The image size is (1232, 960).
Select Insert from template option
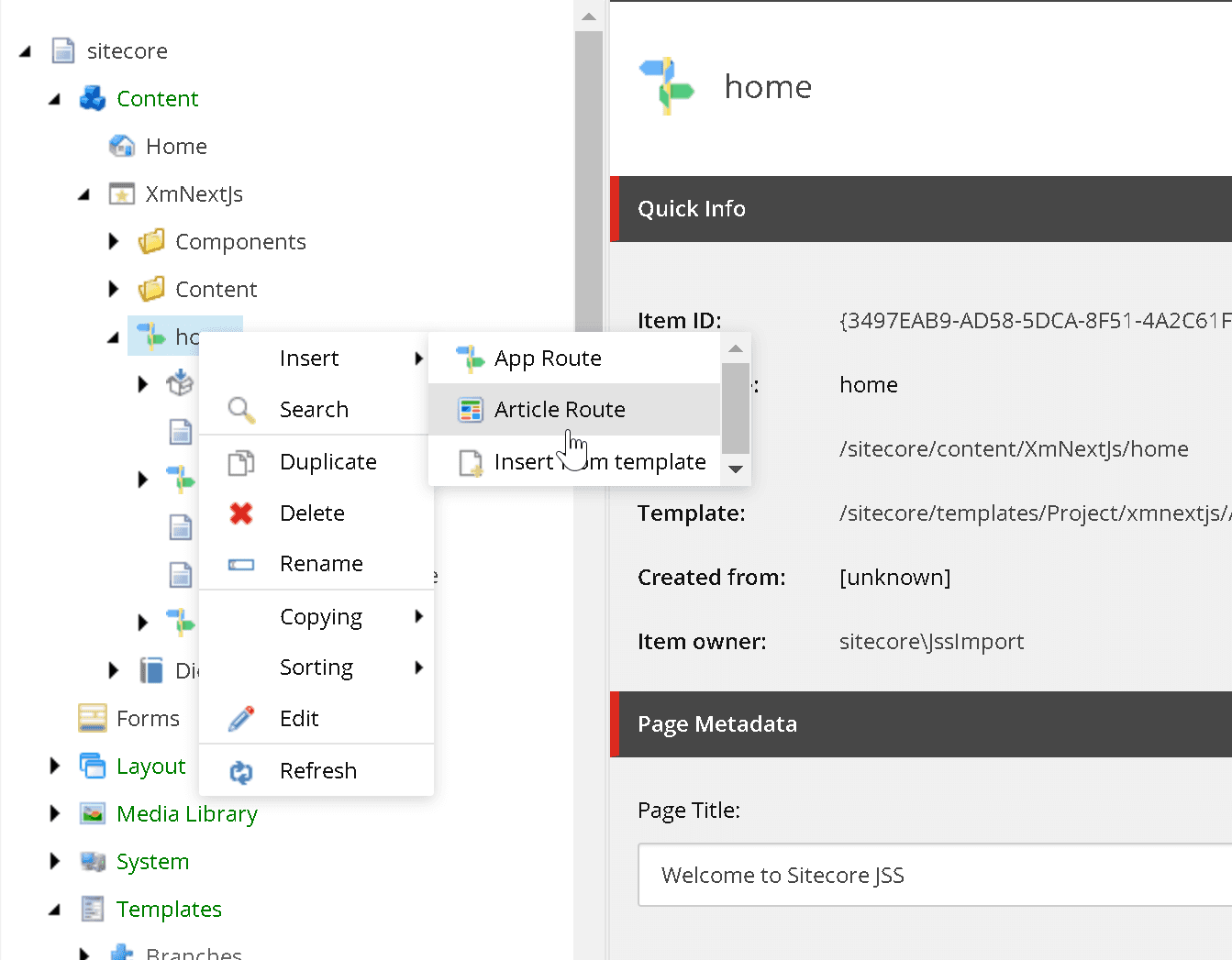click(574, 462)
